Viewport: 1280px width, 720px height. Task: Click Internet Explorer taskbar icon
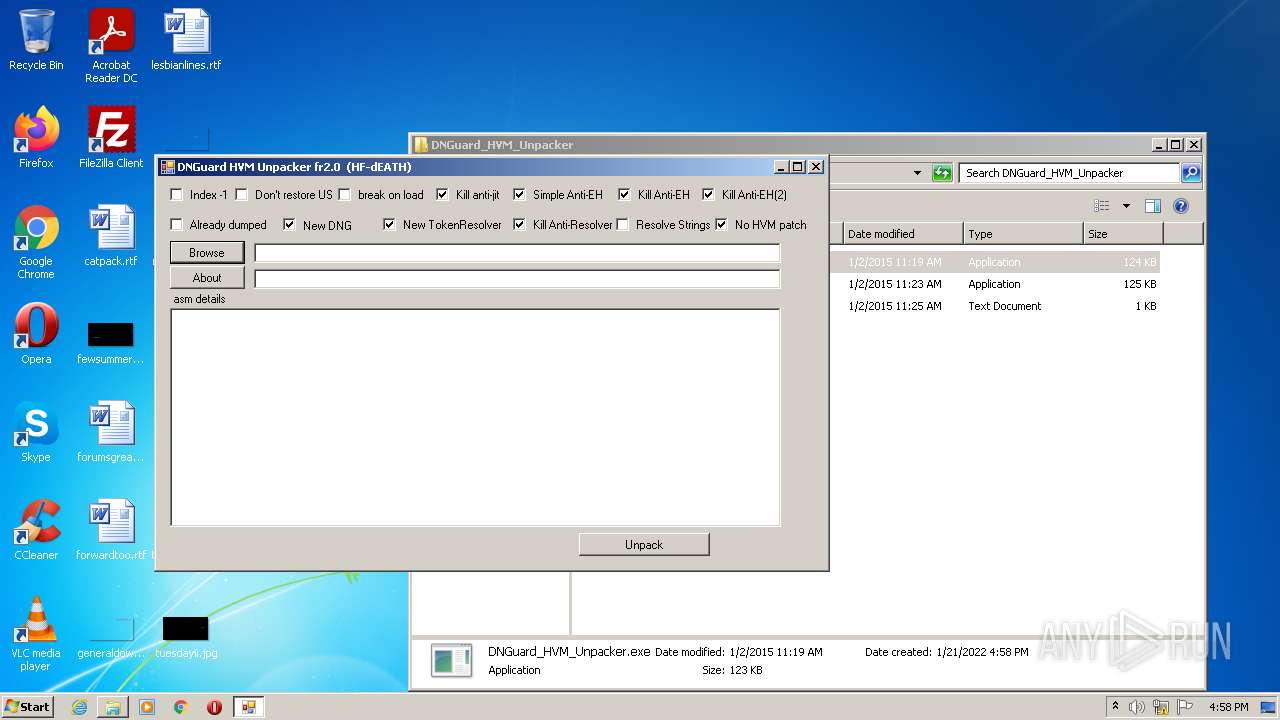click(x=80, y=707)
